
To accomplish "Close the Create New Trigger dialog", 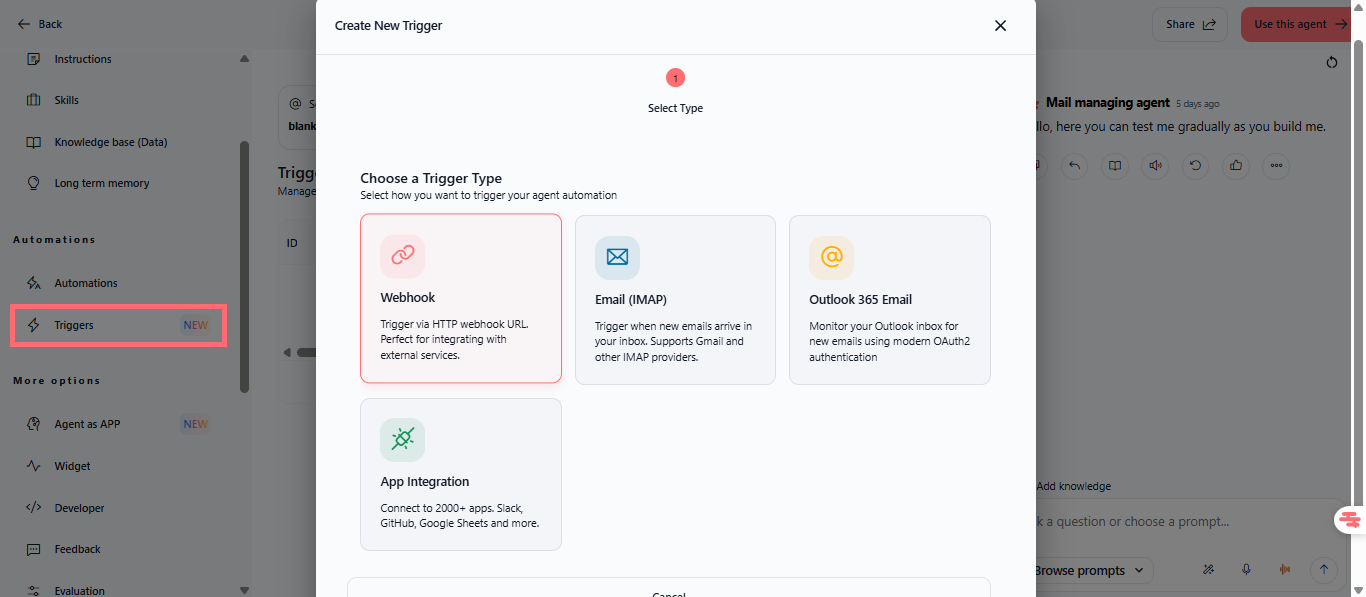I will pyautogui.click(x=1000, y=26).
